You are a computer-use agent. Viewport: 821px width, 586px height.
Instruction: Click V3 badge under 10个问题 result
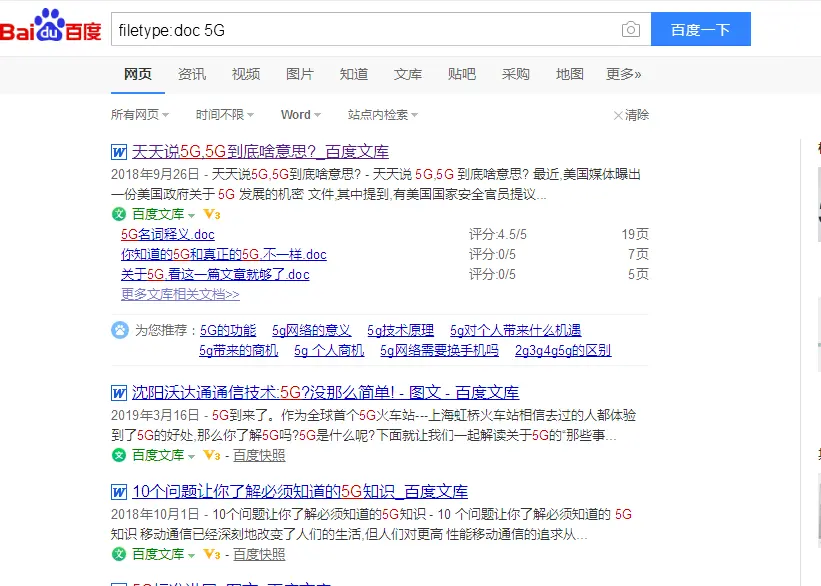[x=212, y=554]
